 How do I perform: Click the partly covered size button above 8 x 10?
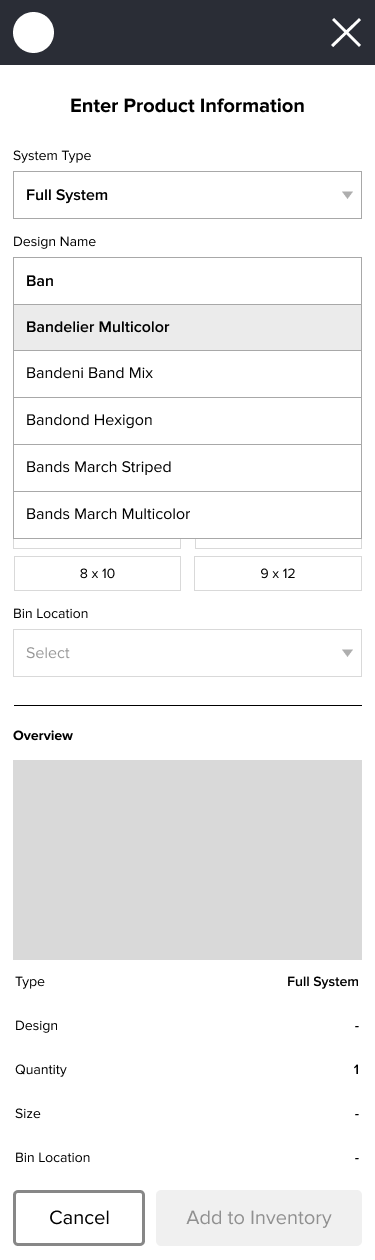(97, 544)
